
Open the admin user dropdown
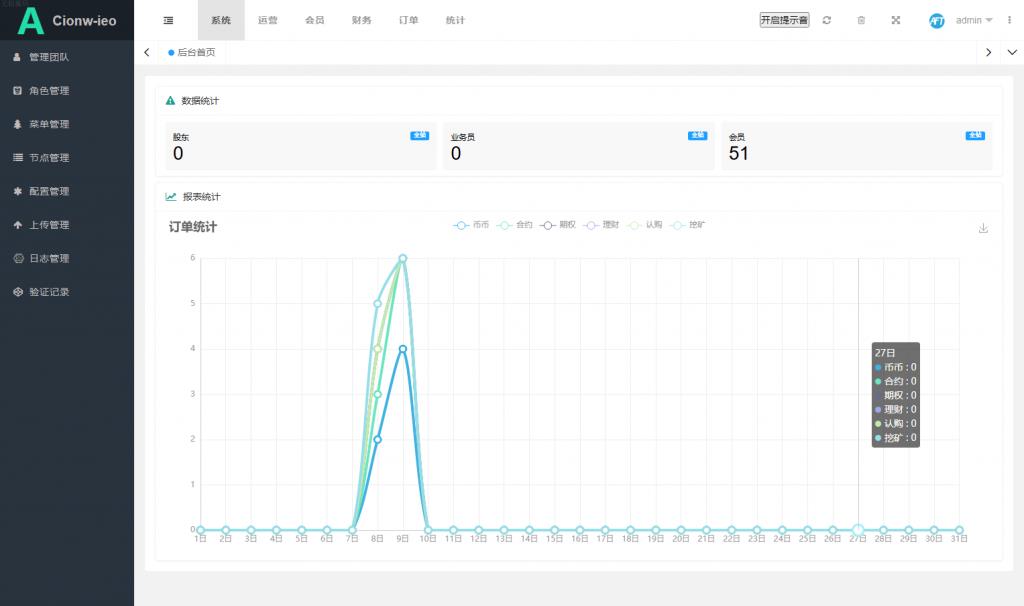974,20
